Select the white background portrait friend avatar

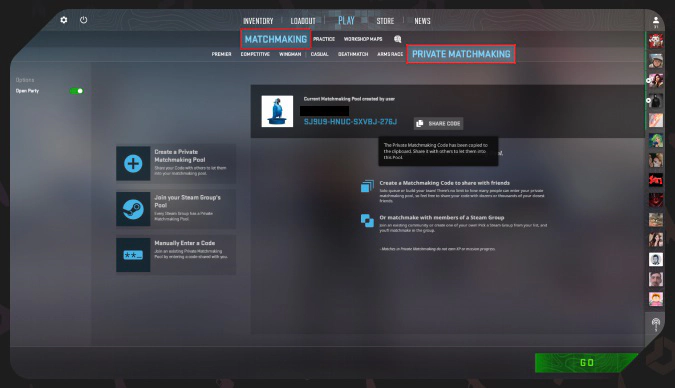656,259
